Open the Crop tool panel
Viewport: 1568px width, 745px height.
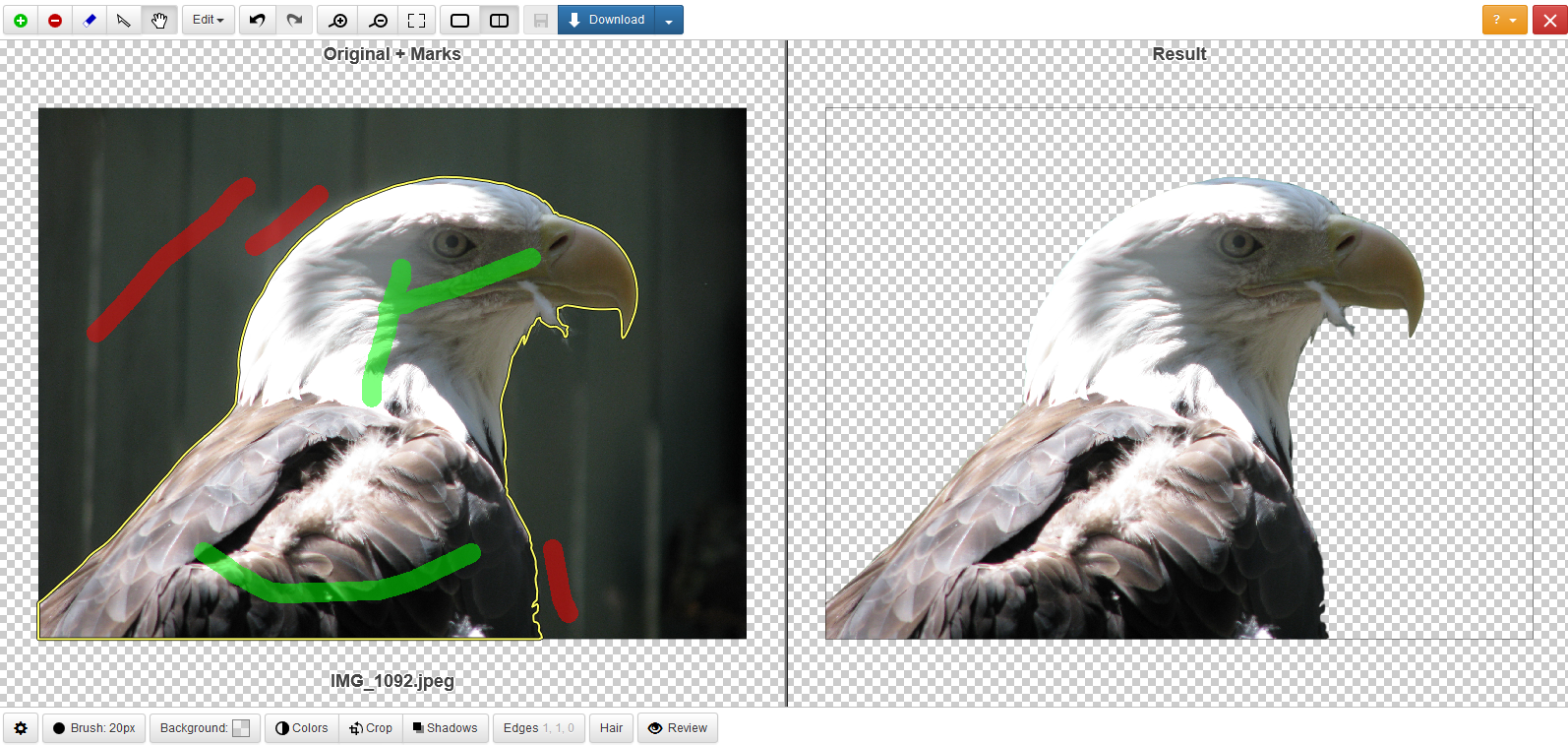(x=371, y=728)
